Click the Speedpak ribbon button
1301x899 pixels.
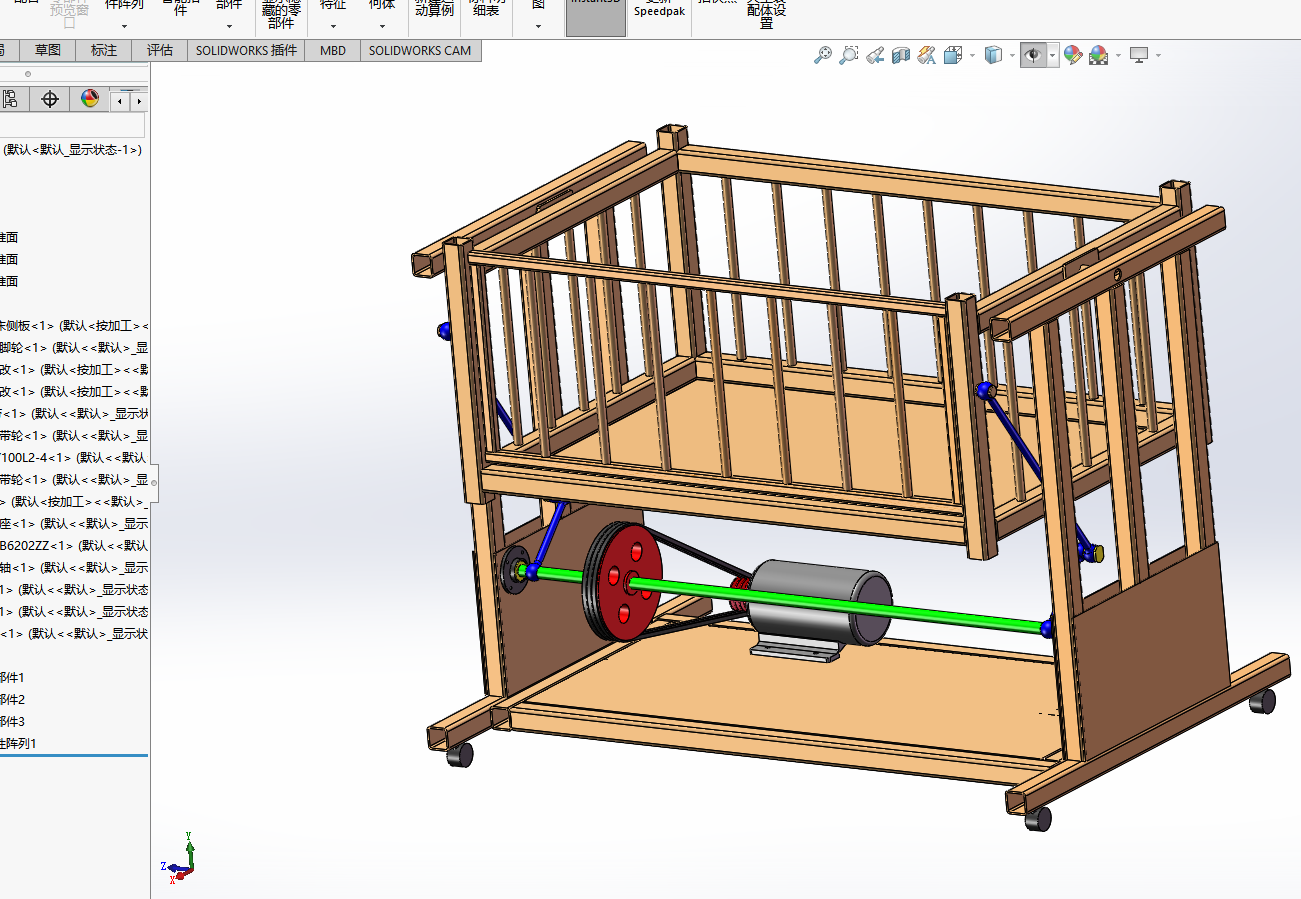[660, 10]
